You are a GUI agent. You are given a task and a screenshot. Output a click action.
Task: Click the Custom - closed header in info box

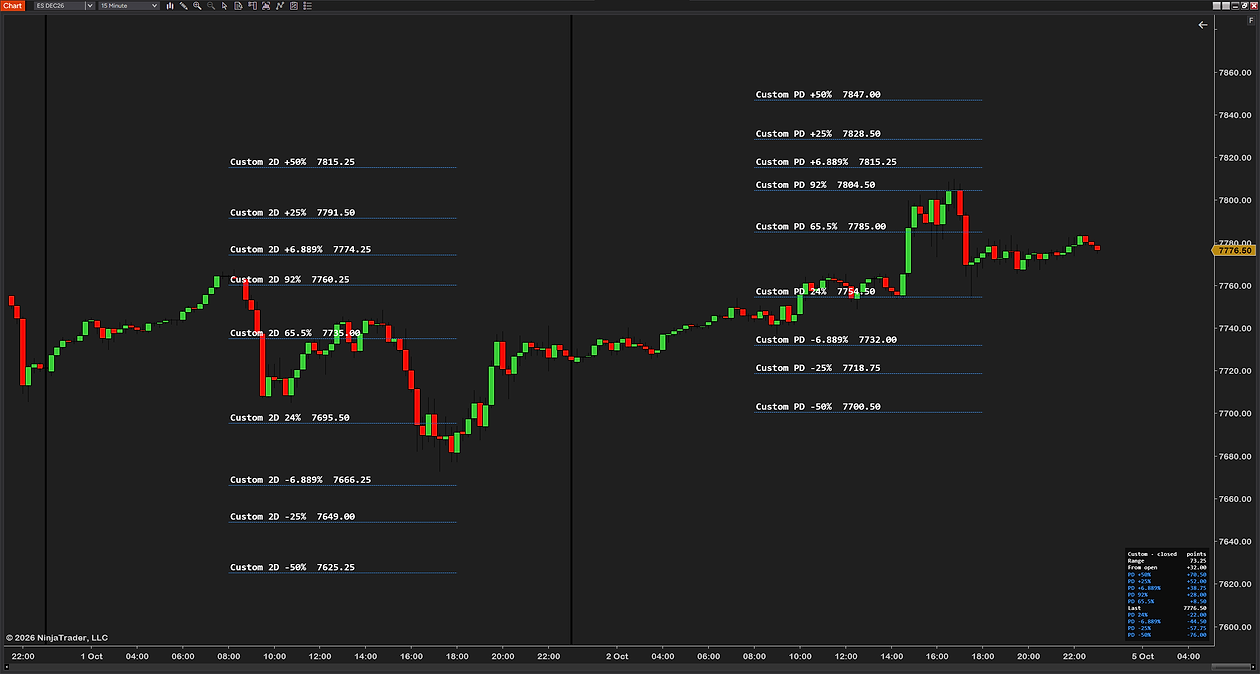pos(1152,554)
